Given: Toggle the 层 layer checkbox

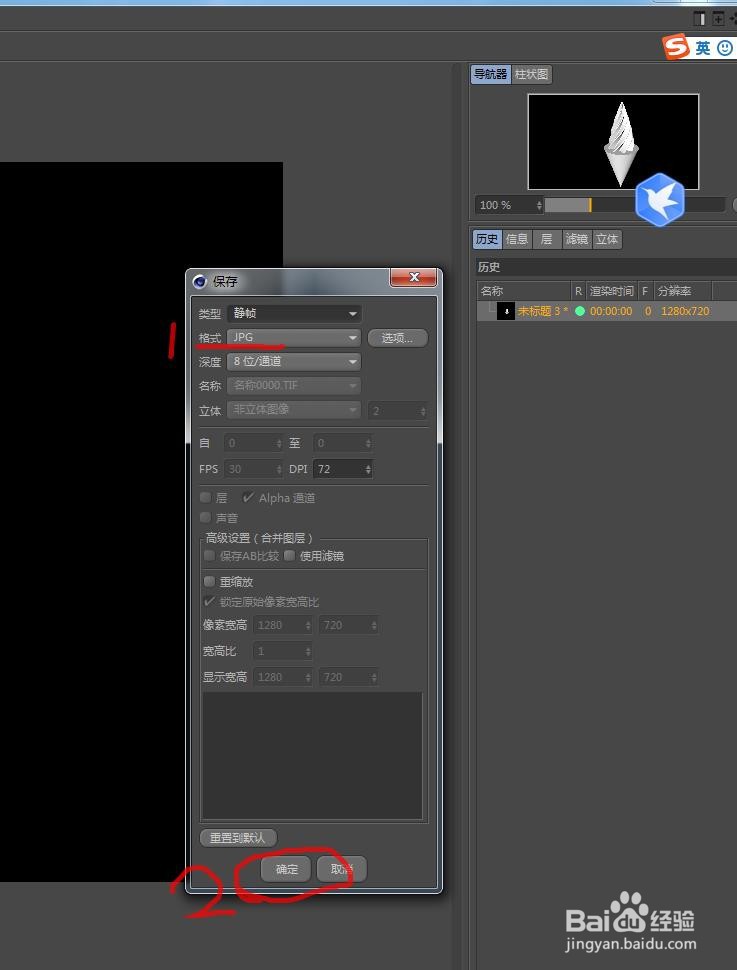Looking at the screenshot, I should (205, 497).
